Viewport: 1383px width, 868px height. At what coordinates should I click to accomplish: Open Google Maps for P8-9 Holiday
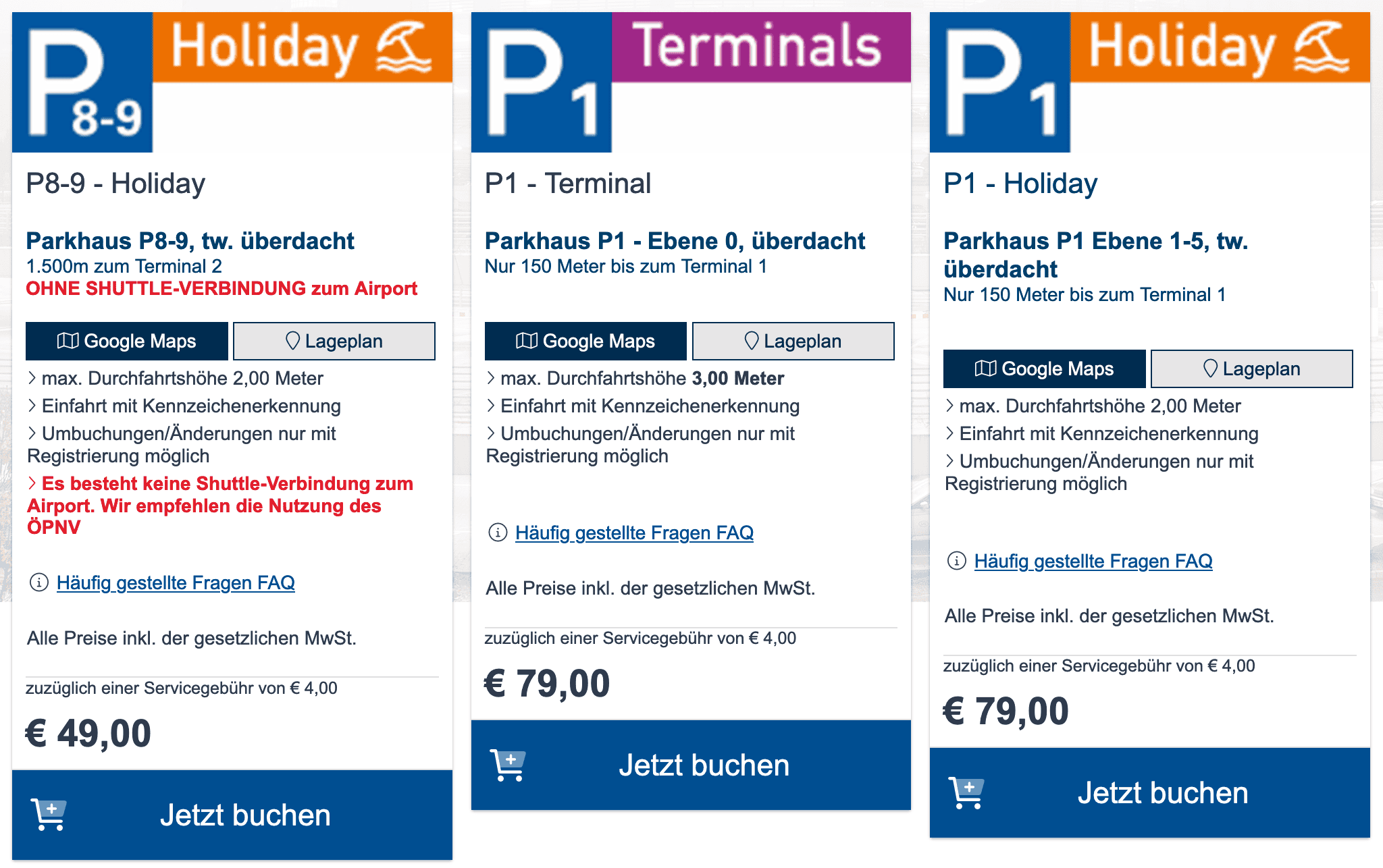127,342
